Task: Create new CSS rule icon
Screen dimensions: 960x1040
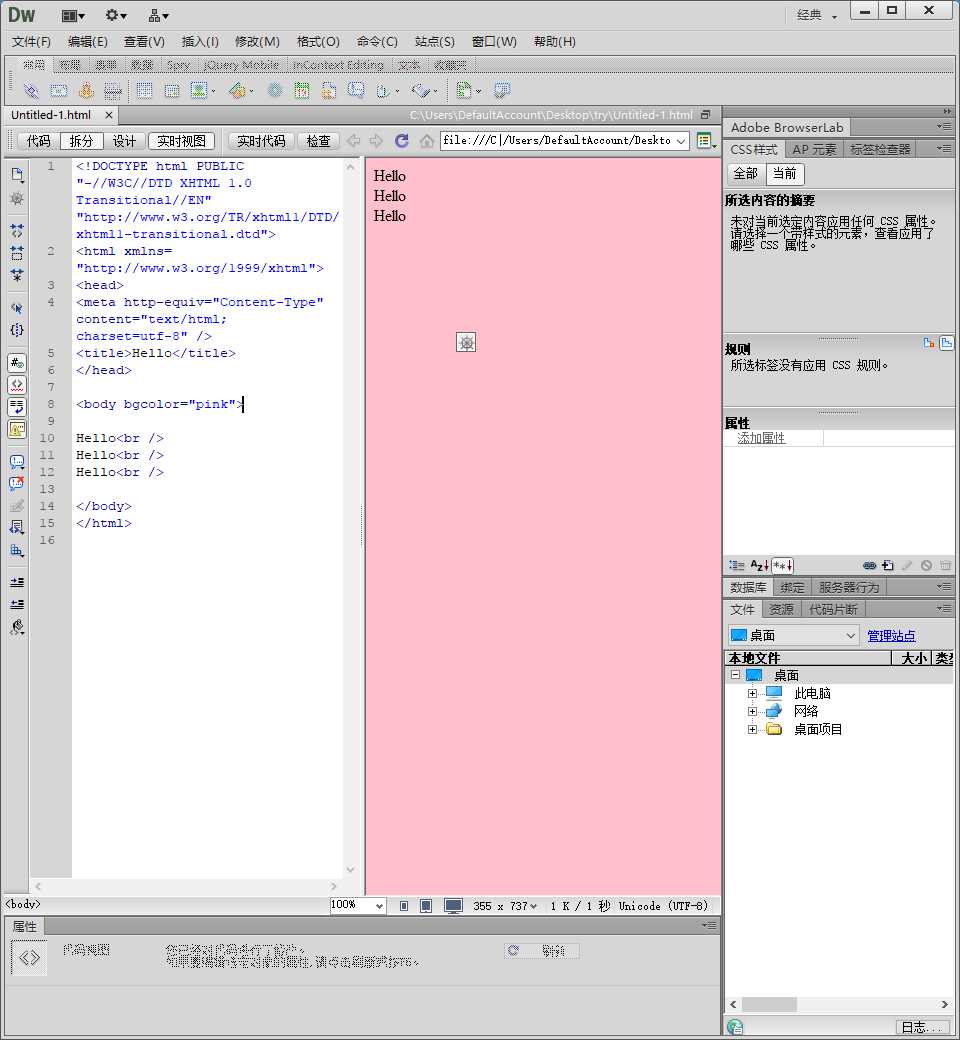Action: pyautogui.click(x=888, y=565)
